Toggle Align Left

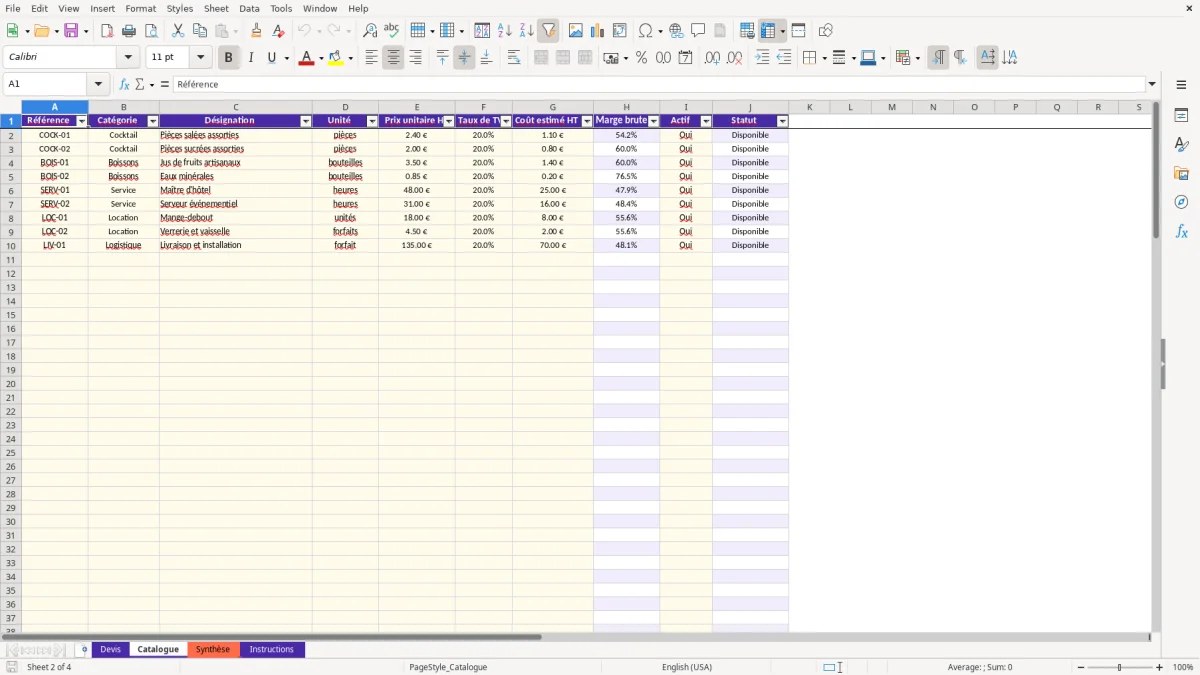click(x=371, y=58)
